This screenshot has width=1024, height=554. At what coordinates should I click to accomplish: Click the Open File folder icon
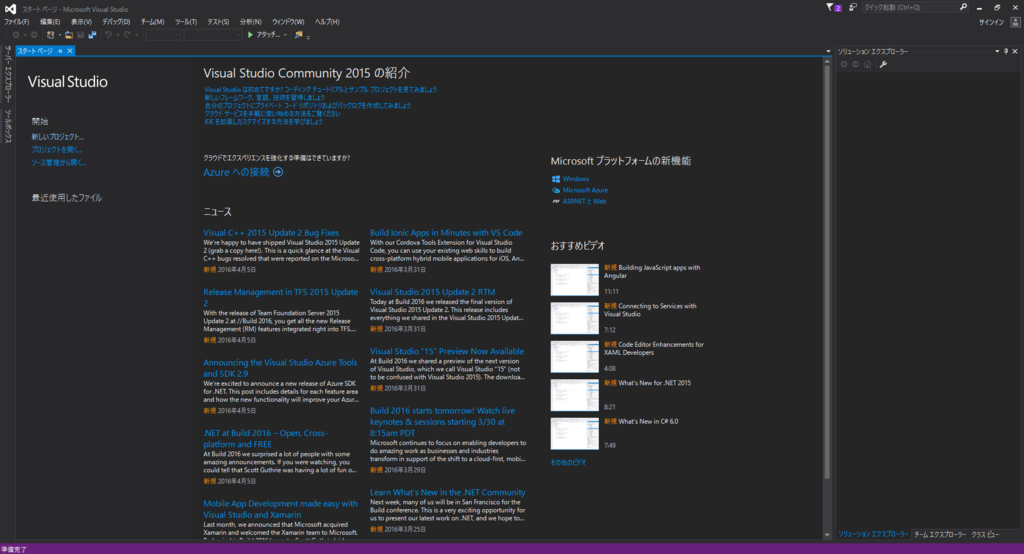tap(69, 35)
